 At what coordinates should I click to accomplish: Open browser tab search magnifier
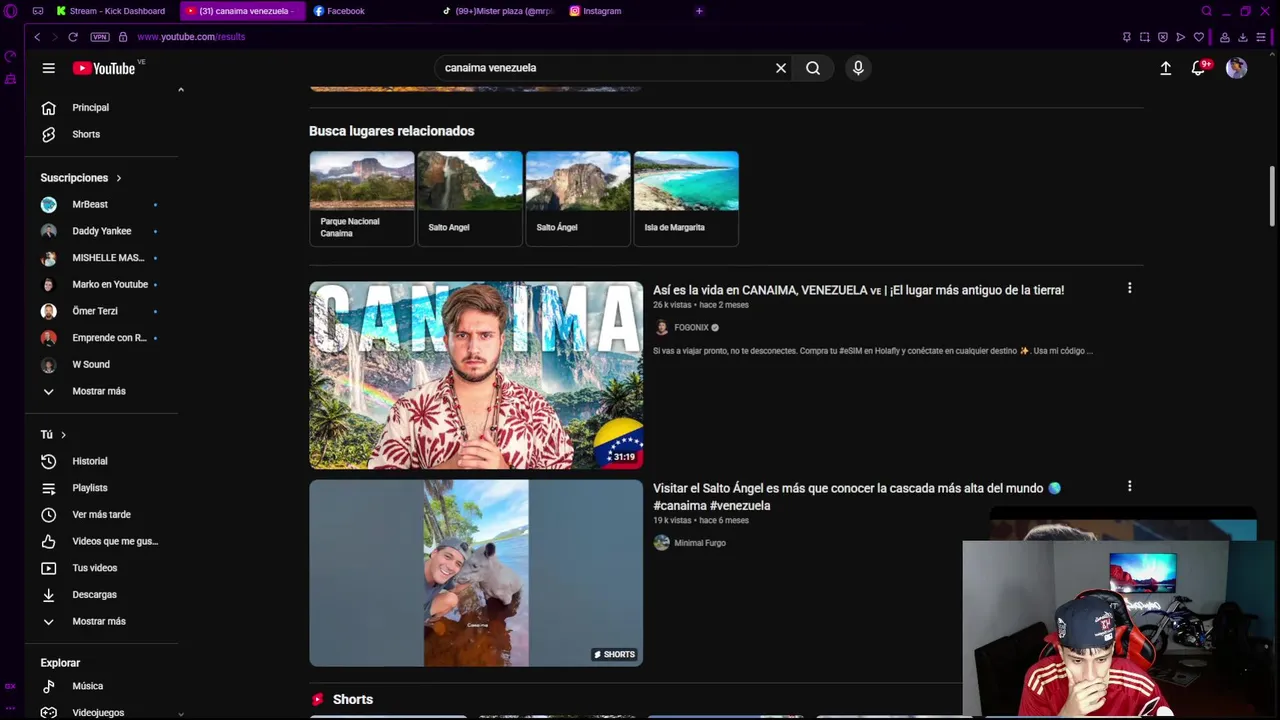[x=1207, y=11]
